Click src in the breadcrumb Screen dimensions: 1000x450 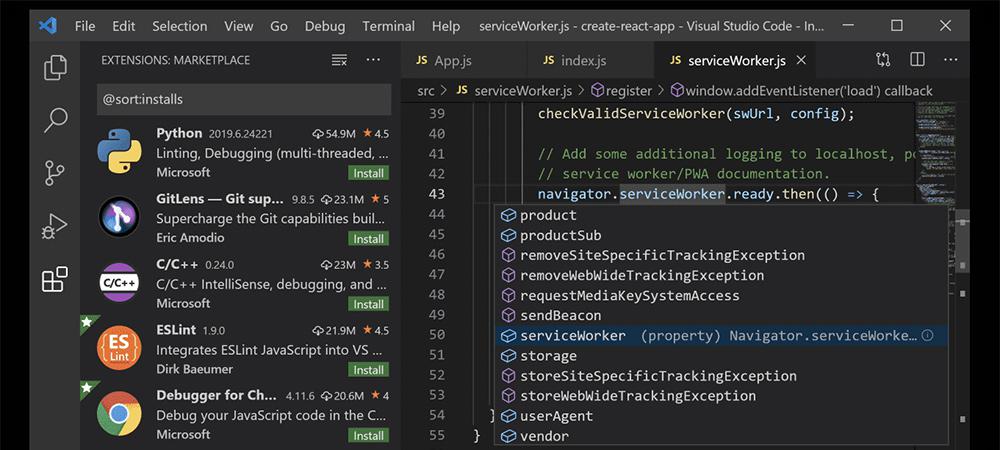click(426, 91)
